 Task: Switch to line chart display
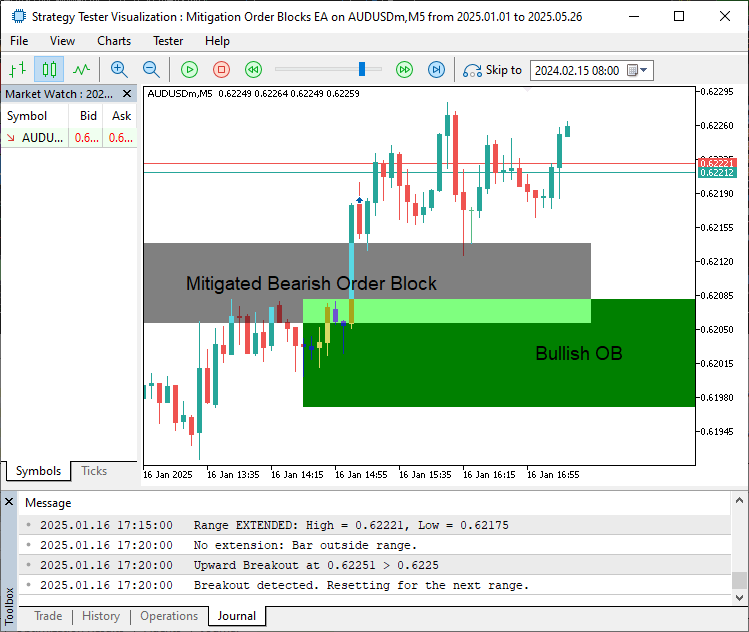81,70
